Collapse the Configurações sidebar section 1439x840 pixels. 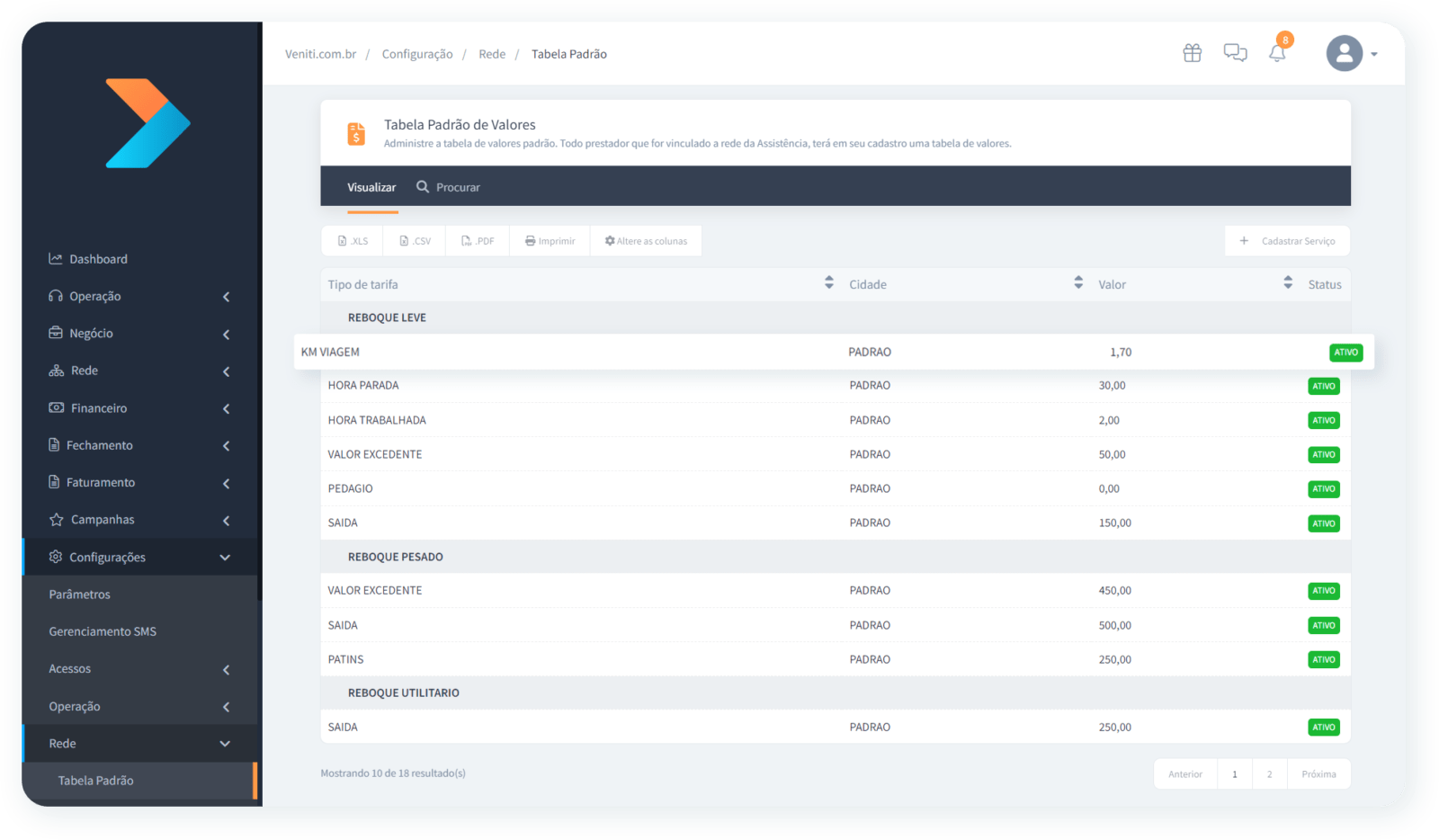pos(139,557)
